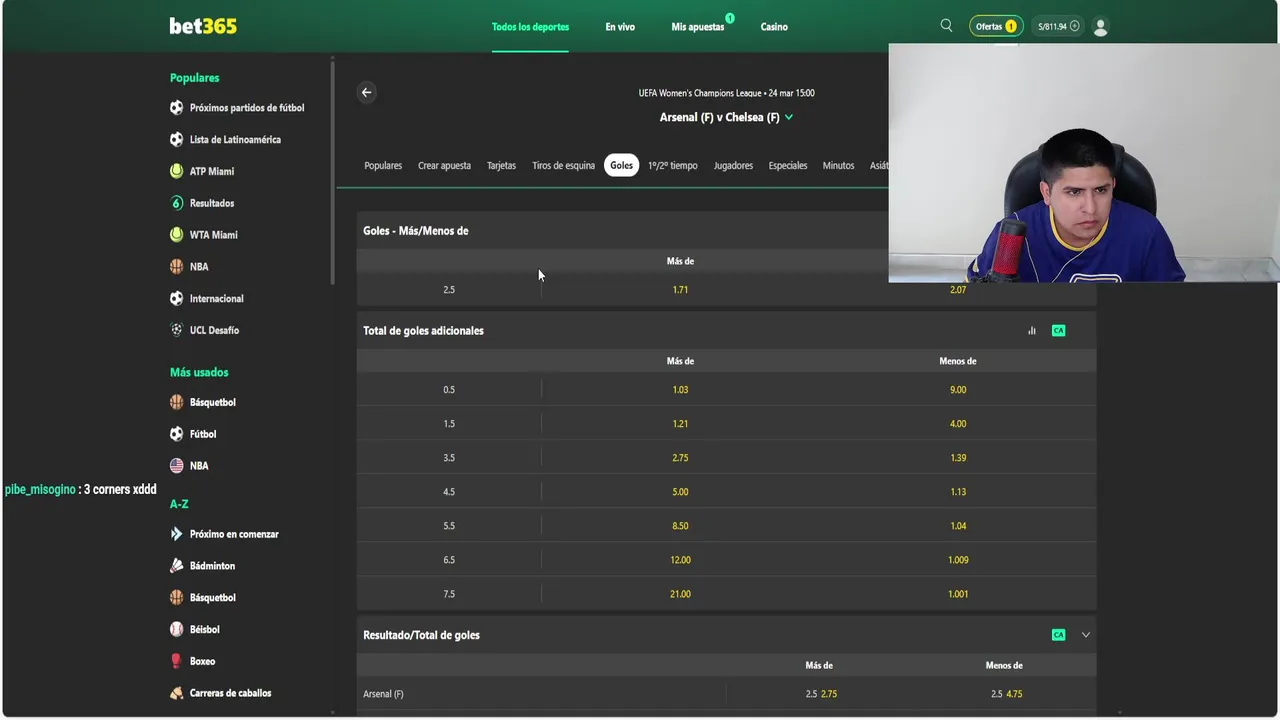Click the UCL Desafío icon
The width and height of the screenshot is (1280, 720).
point(177,330)
